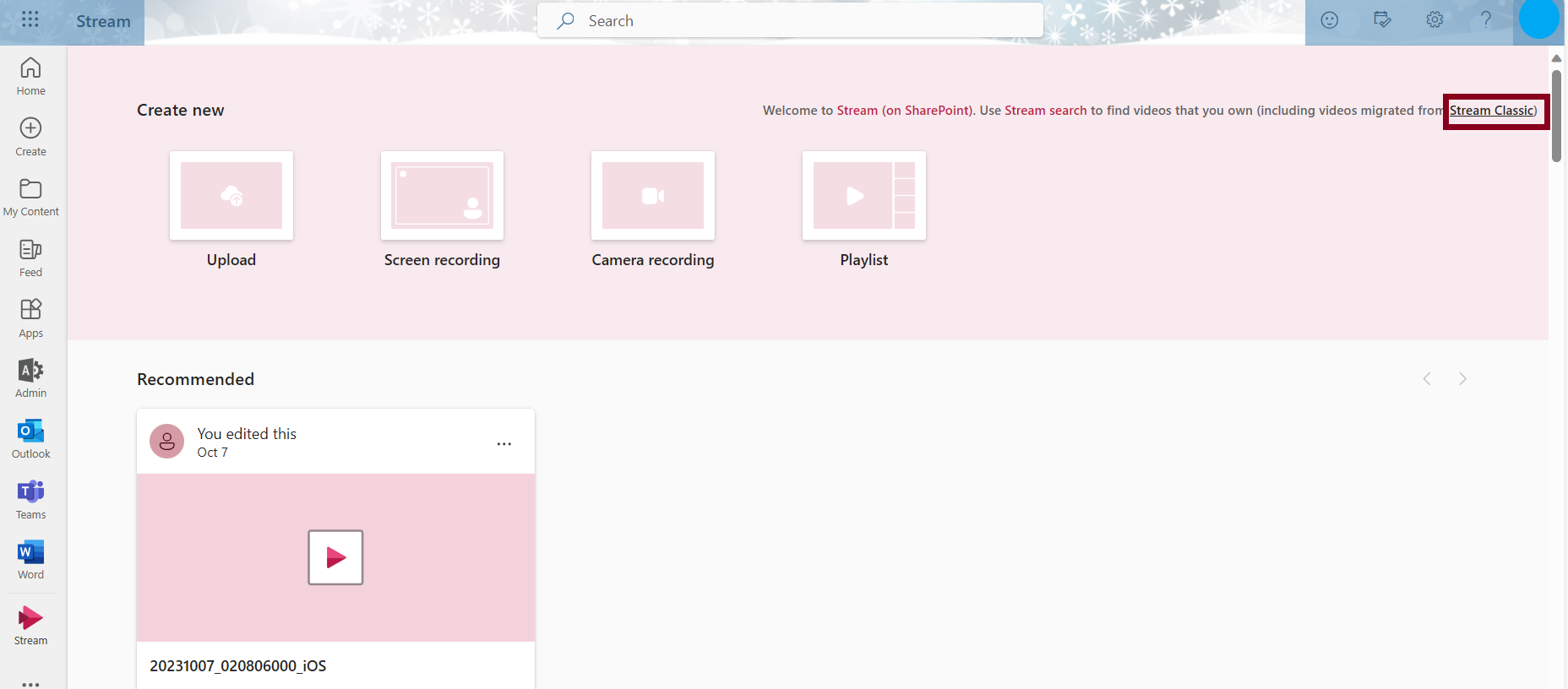Open Outlook from the sidebar
Screen dimensions: 1568x689
[31, 439]
